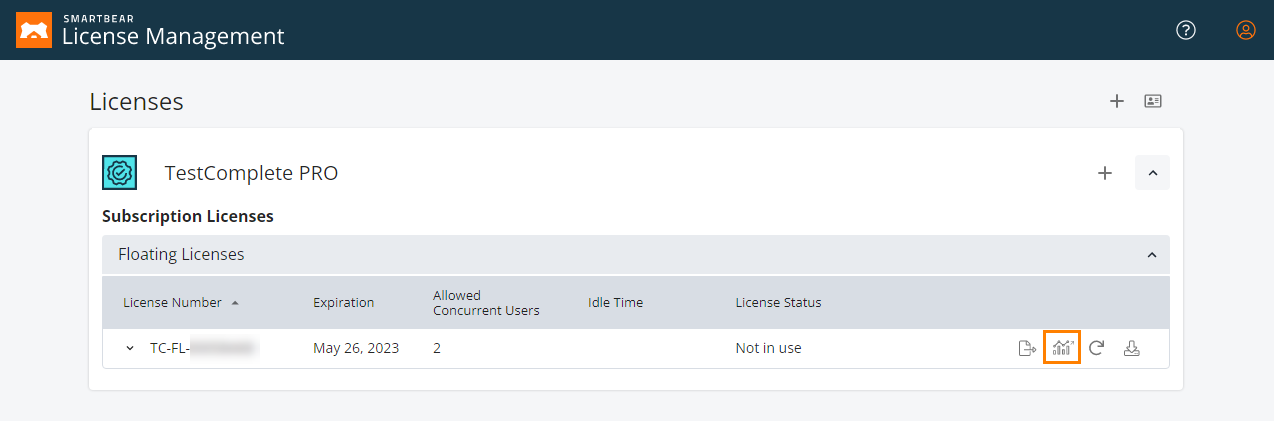
Task: Click the Floating Licenses label
Action: click(x=181, y=254)
